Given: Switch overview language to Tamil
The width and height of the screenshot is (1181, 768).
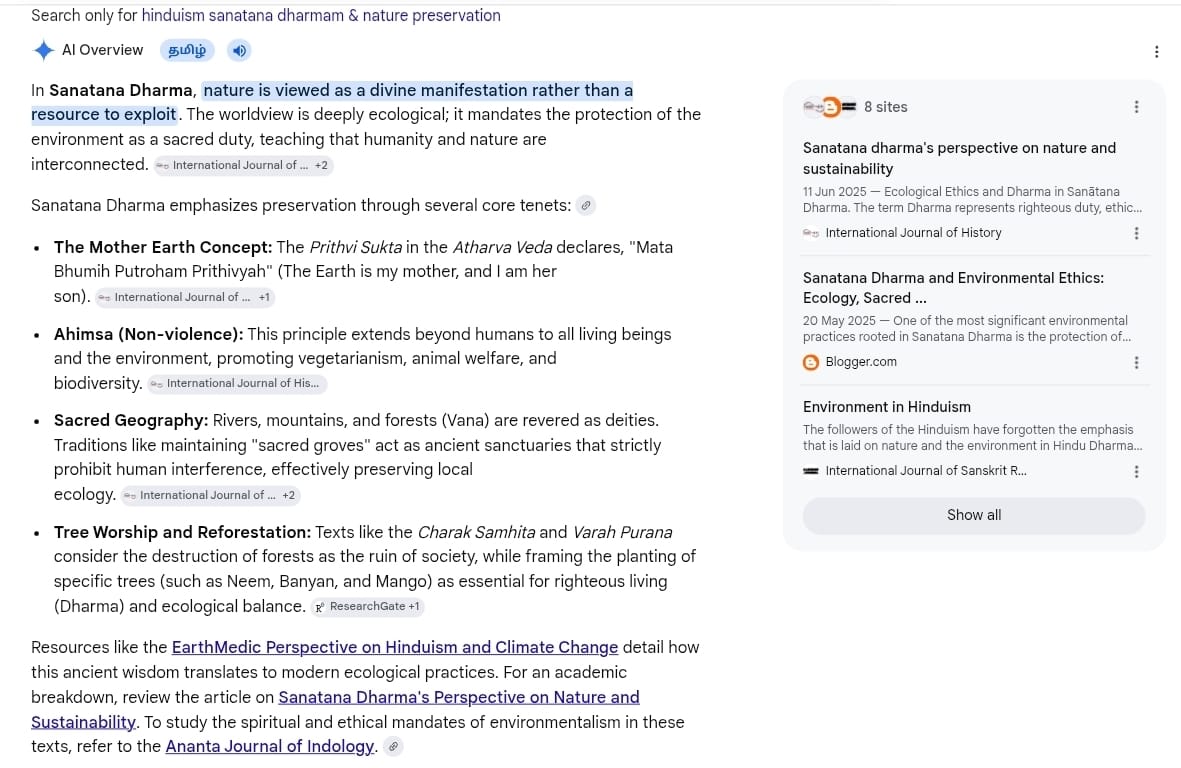Looking at the screenshot, I should [187, 50].
